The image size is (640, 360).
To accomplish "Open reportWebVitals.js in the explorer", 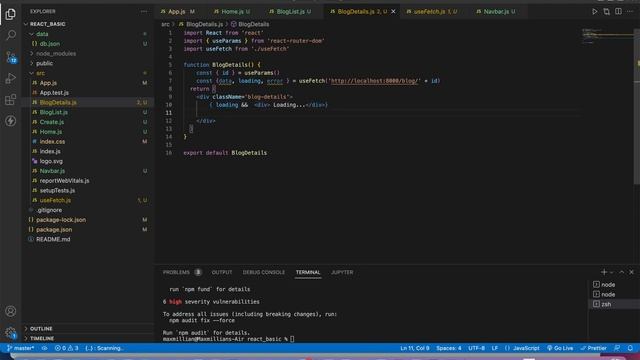I will [x=88, y=180].
